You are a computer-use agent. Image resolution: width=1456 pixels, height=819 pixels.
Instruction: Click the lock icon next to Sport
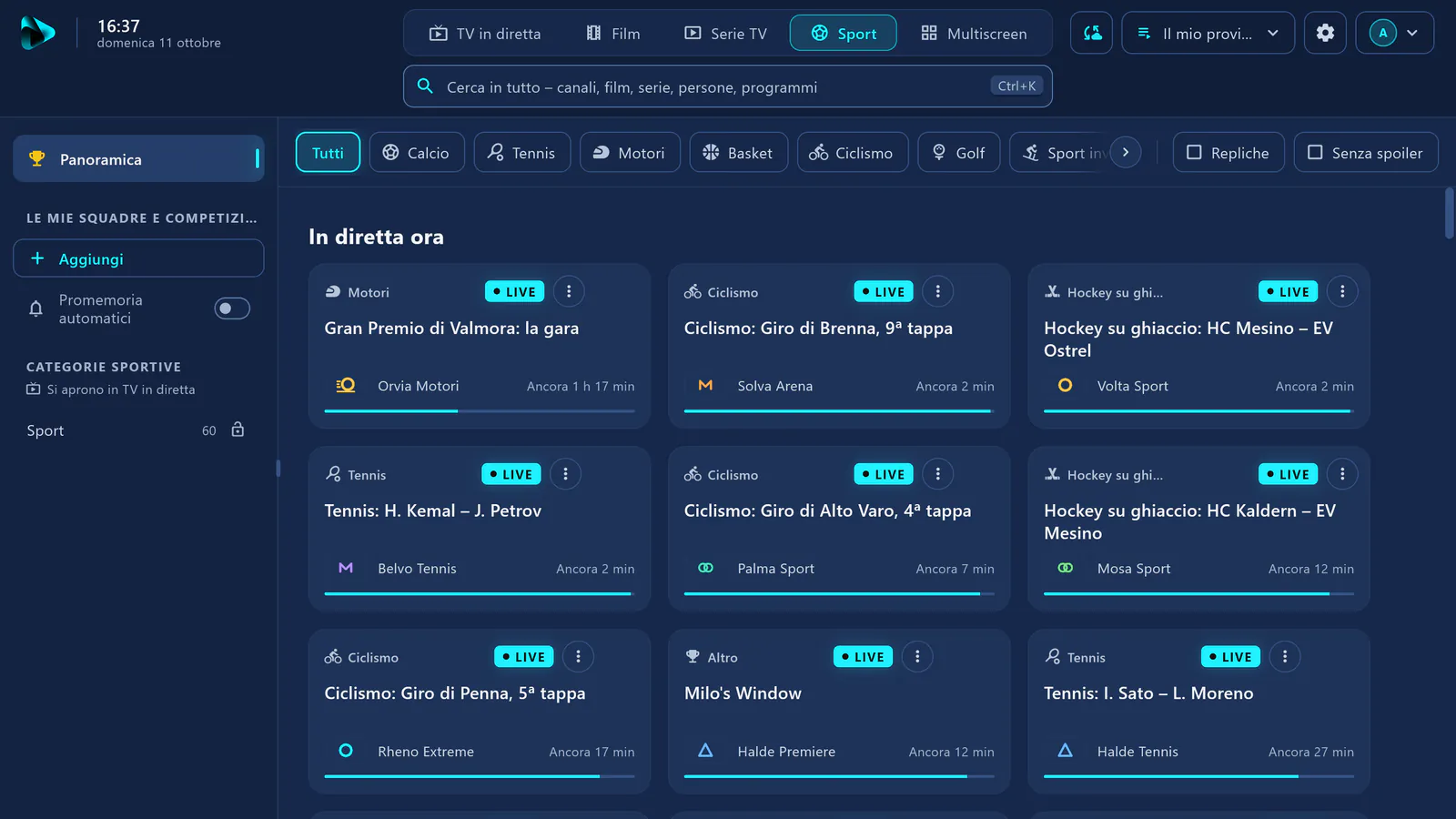pos(238,430)
